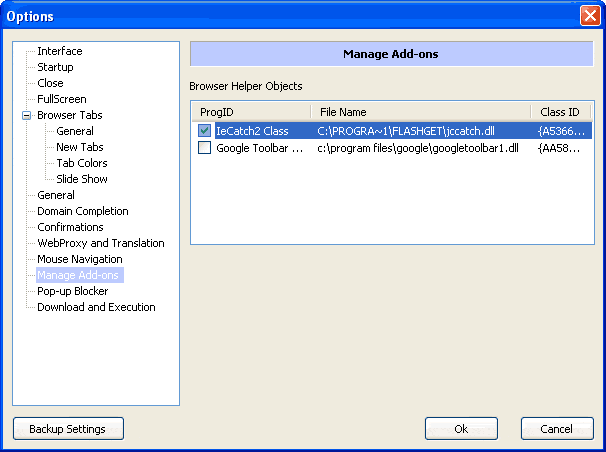
Task: Click the Class ID column header
Action: click(x=561, y=112)
